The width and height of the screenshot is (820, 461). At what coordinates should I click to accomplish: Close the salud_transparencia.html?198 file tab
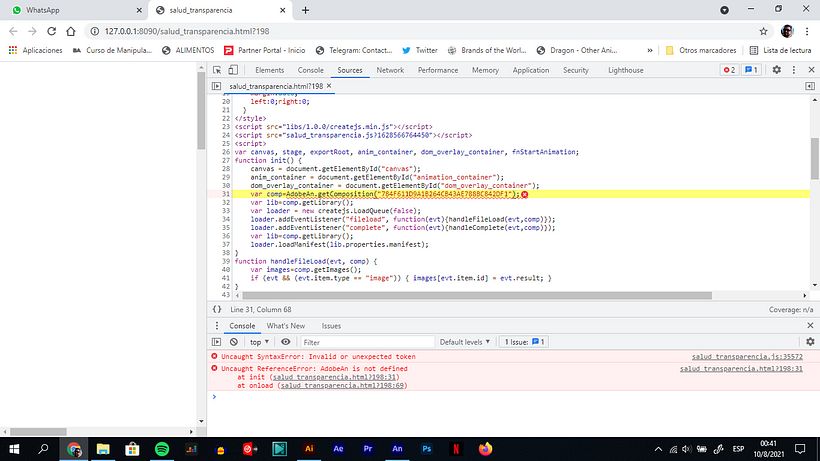pyautogui.click(x=329, y=86)
